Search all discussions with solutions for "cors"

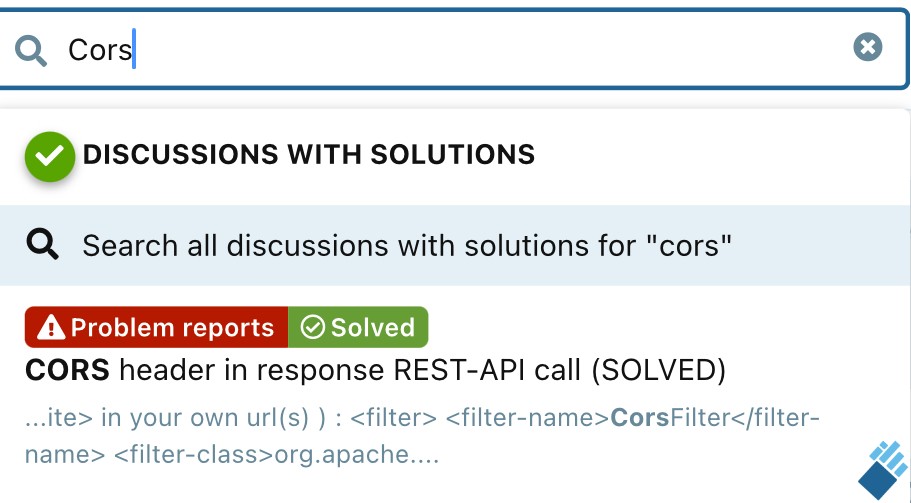(x=456, y=245)
